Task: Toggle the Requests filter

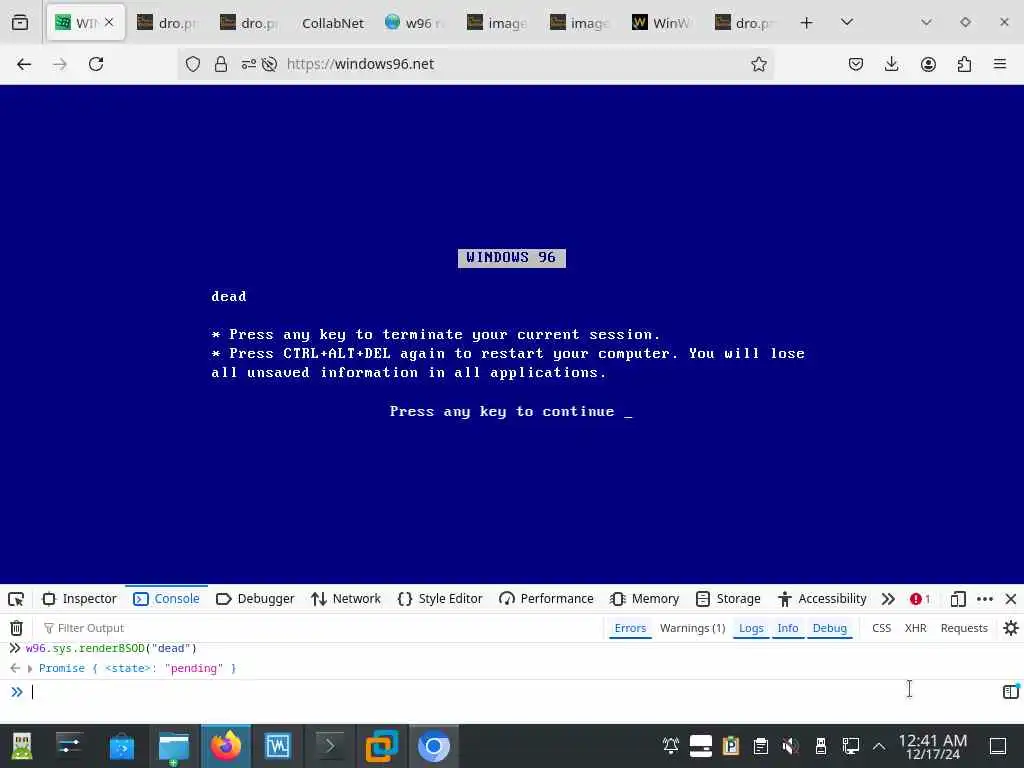Action: [964, 628]
